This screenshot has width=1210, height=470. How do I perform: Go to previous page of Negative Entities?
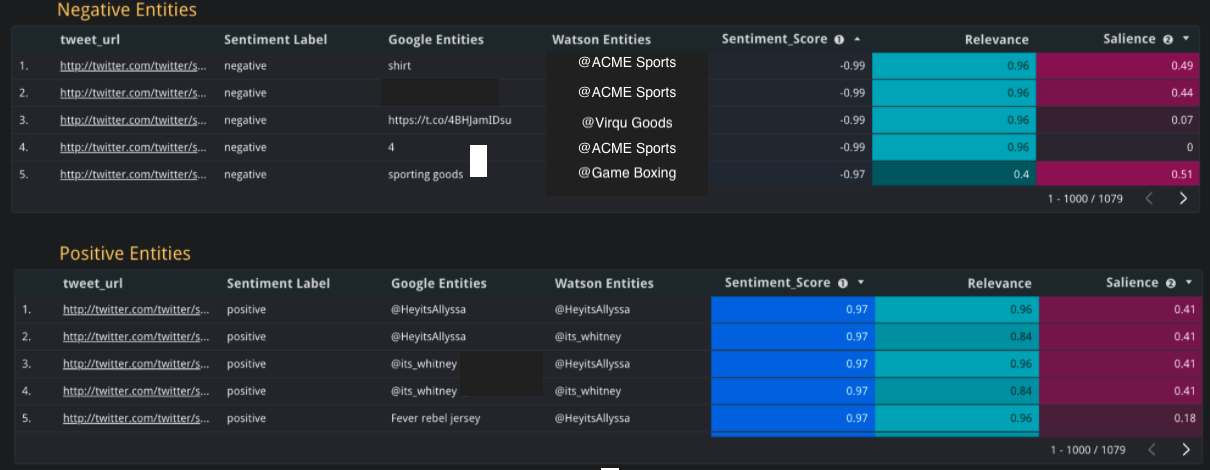point(1149,198)
